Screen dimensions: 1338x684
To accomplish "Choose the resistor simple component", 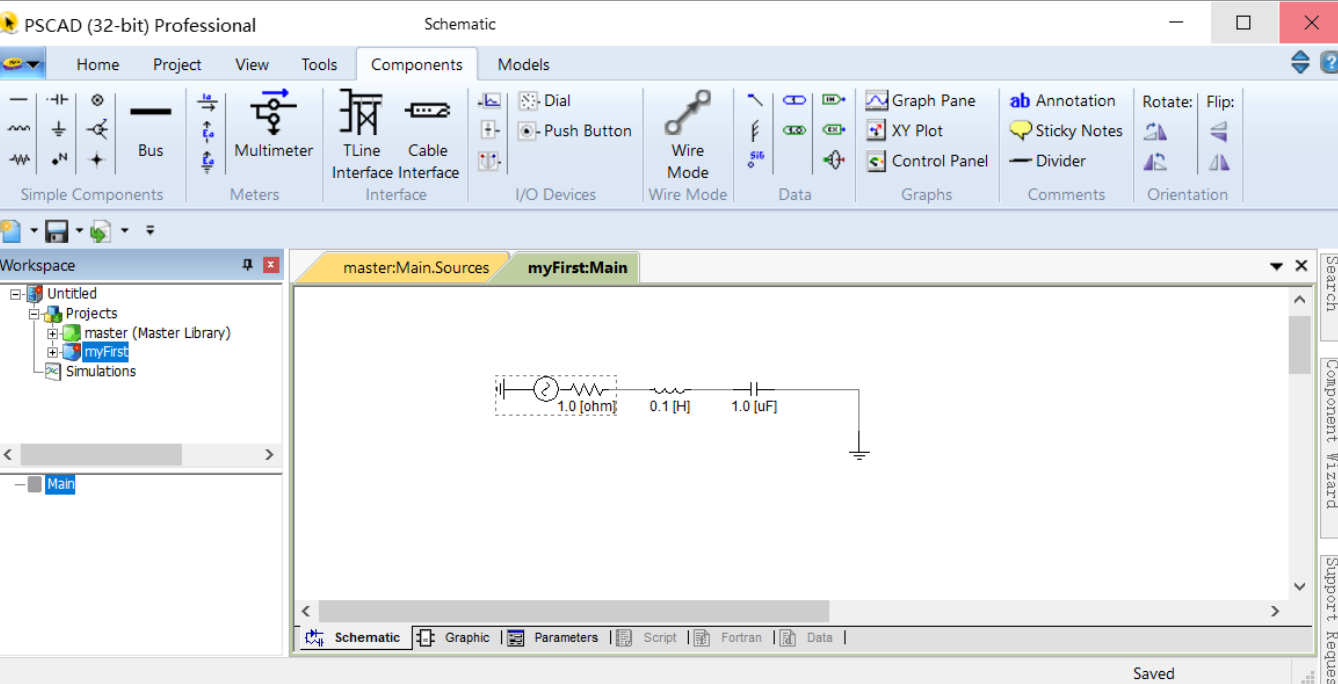I will click(19, 159).
